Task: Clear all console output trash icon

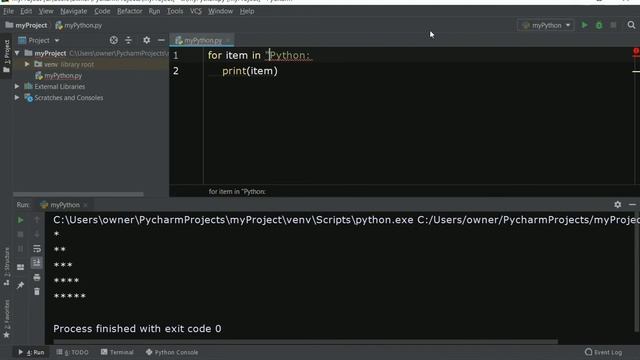Action: 37,291
